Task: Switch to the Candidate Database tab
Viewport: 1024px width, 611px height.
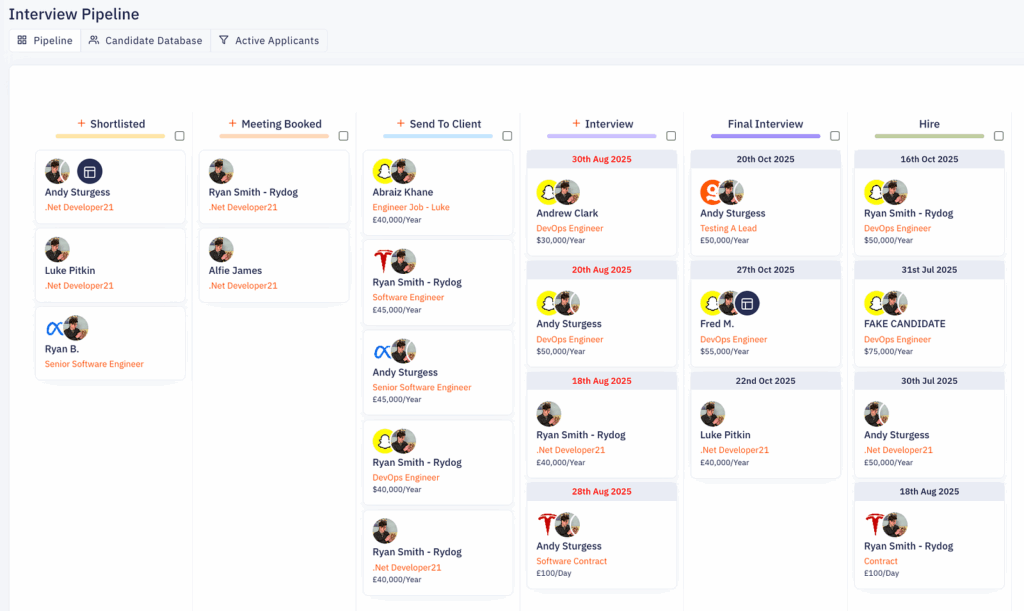Action: click(x=145, y=41)
